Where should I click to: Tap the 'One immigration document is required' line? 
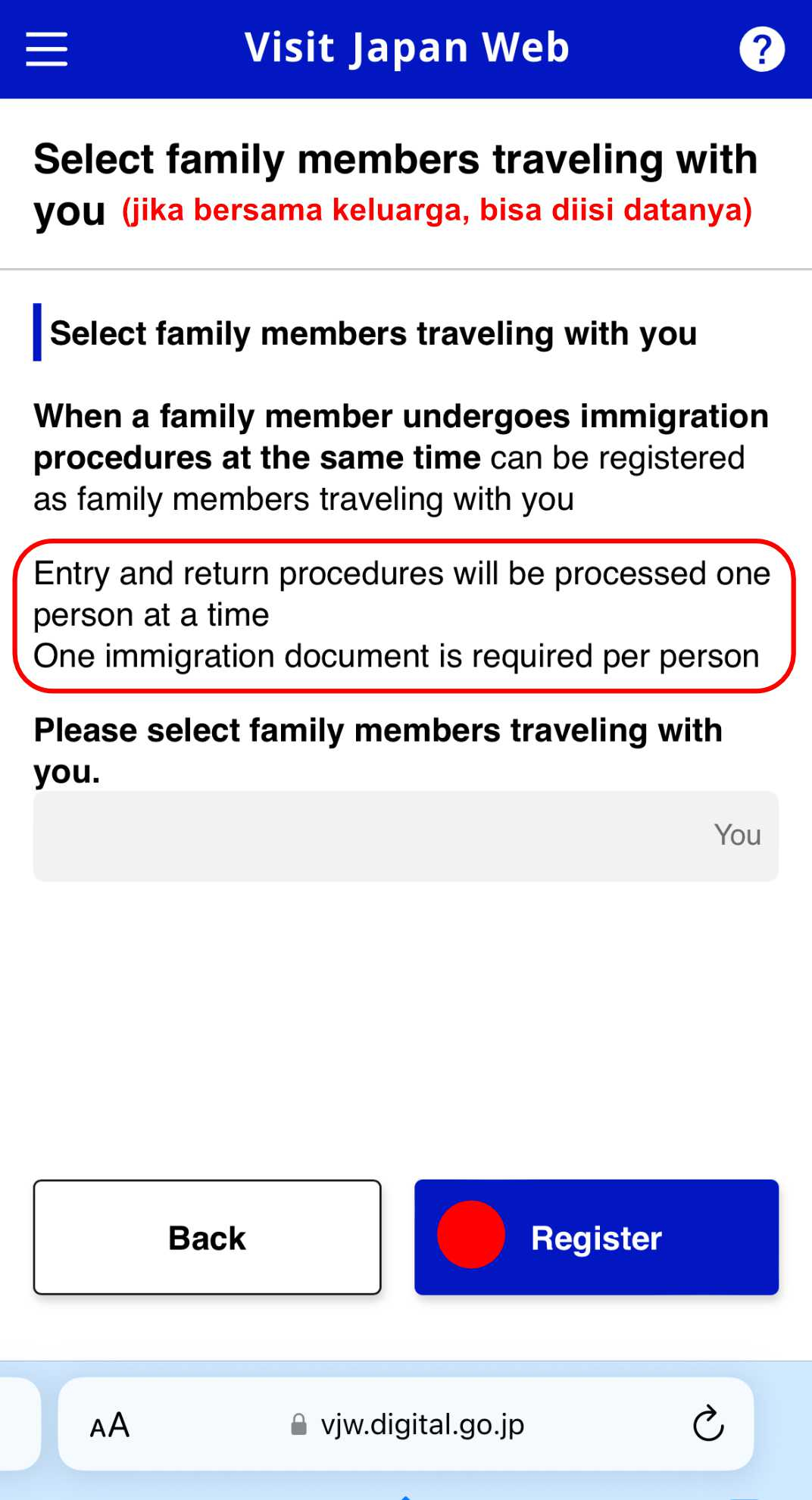(x=396, y=656)
